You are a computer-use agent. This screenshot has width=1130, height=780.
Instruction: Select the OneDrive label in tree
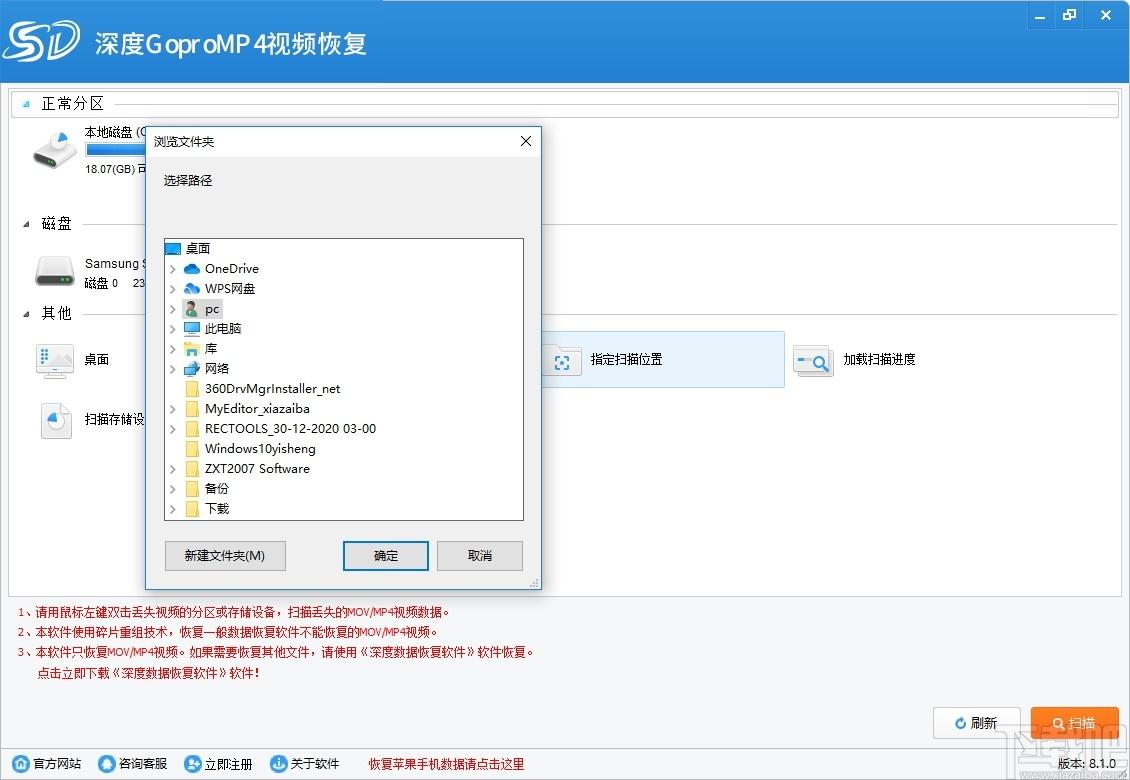tap(231, 269)
